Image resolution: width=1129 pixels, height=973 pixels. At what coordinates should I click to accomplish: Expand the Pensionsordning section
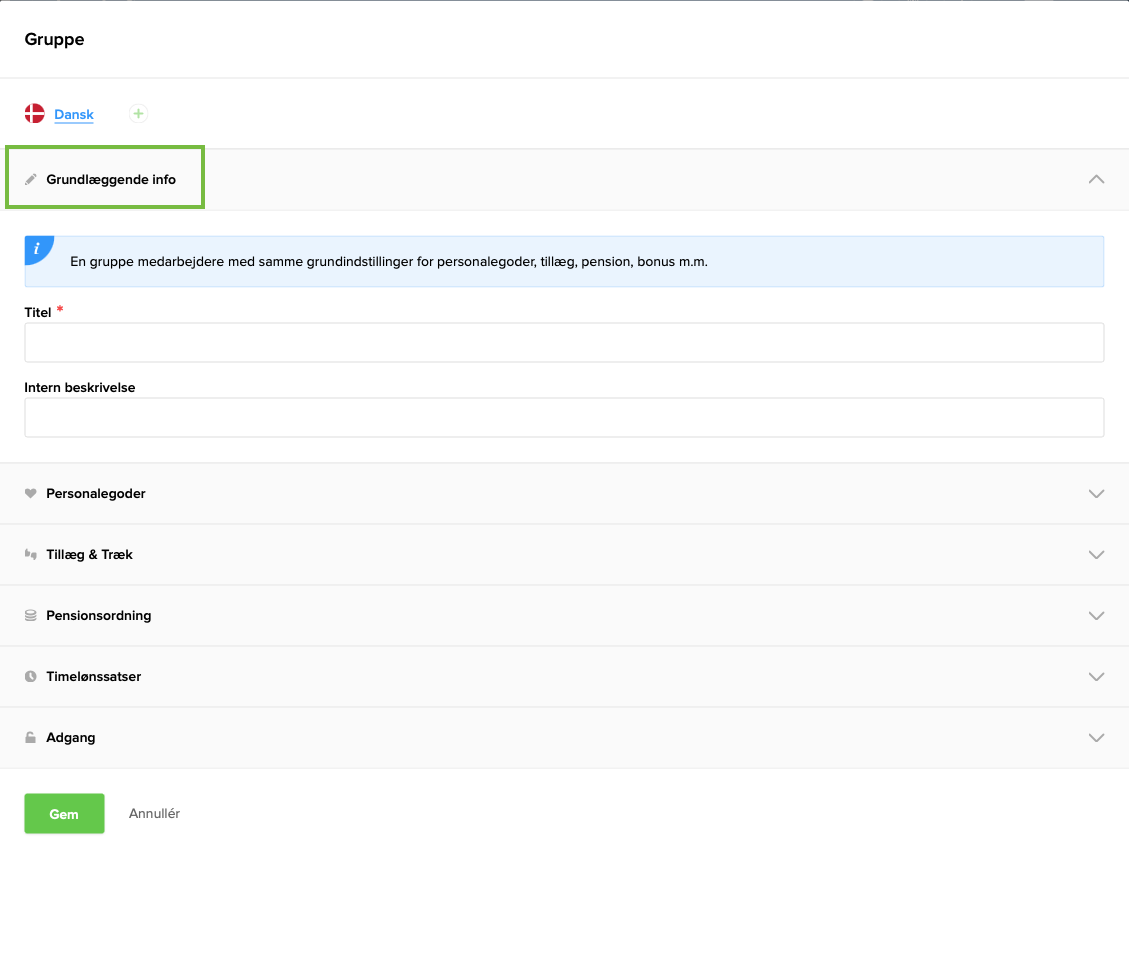(1096, 615)
